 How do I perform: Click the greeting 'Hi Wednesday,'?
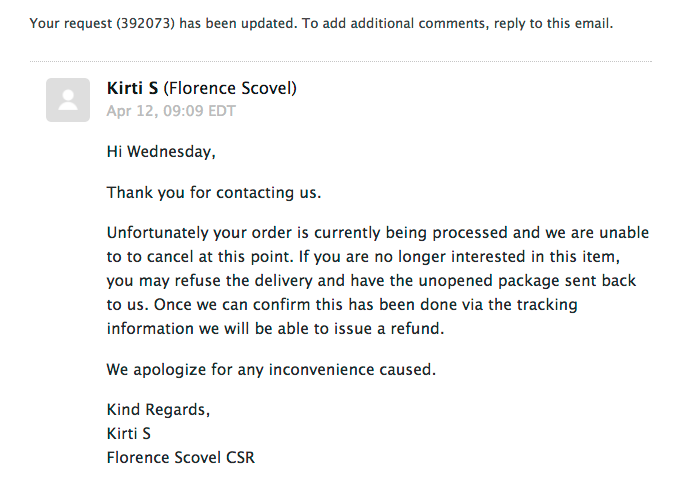click(161, 152)
